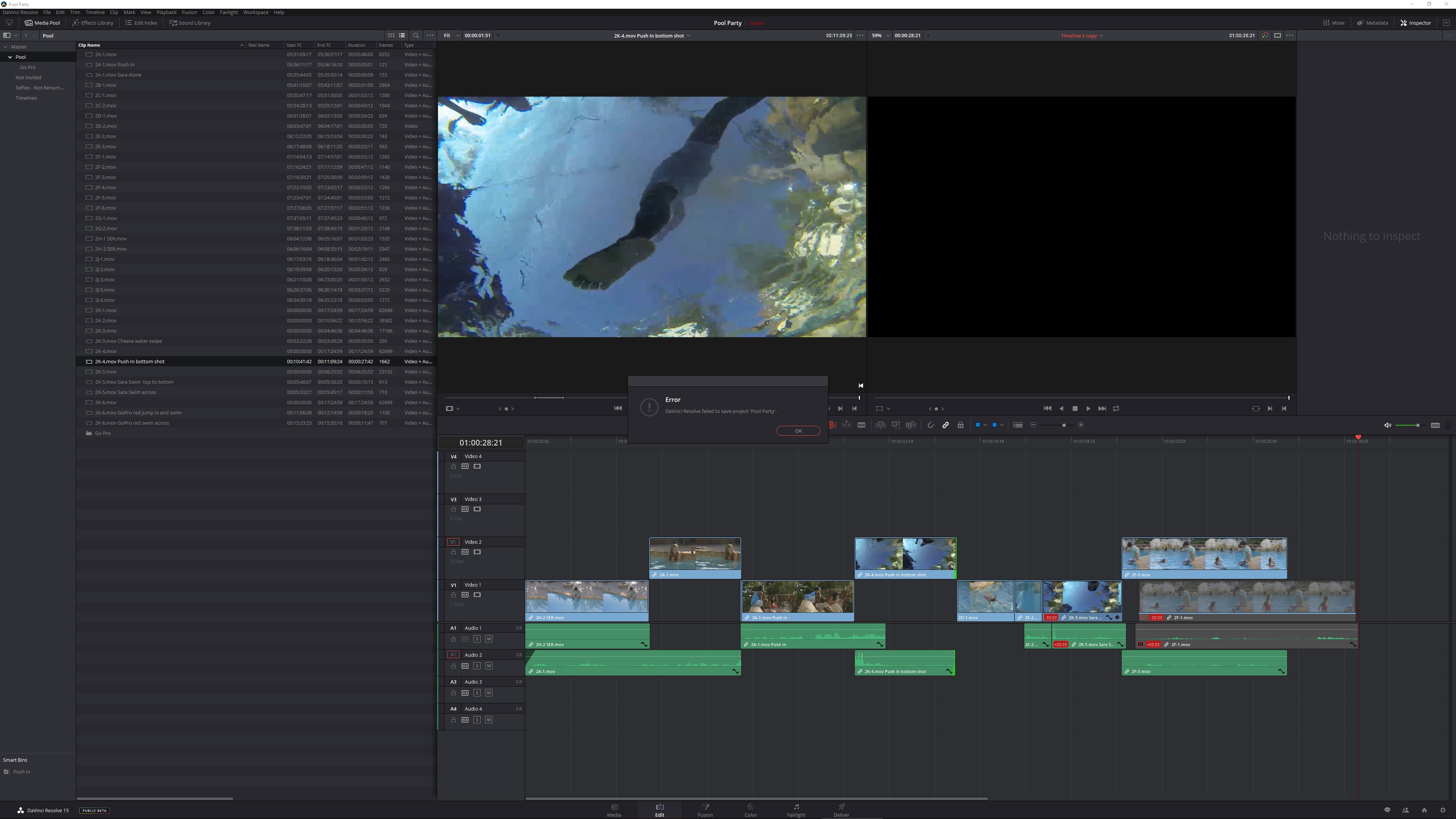This screenshot has width=1456, height=819.
Task: Switch media pool to thumbnail view
Action: [x=391, y=35]
